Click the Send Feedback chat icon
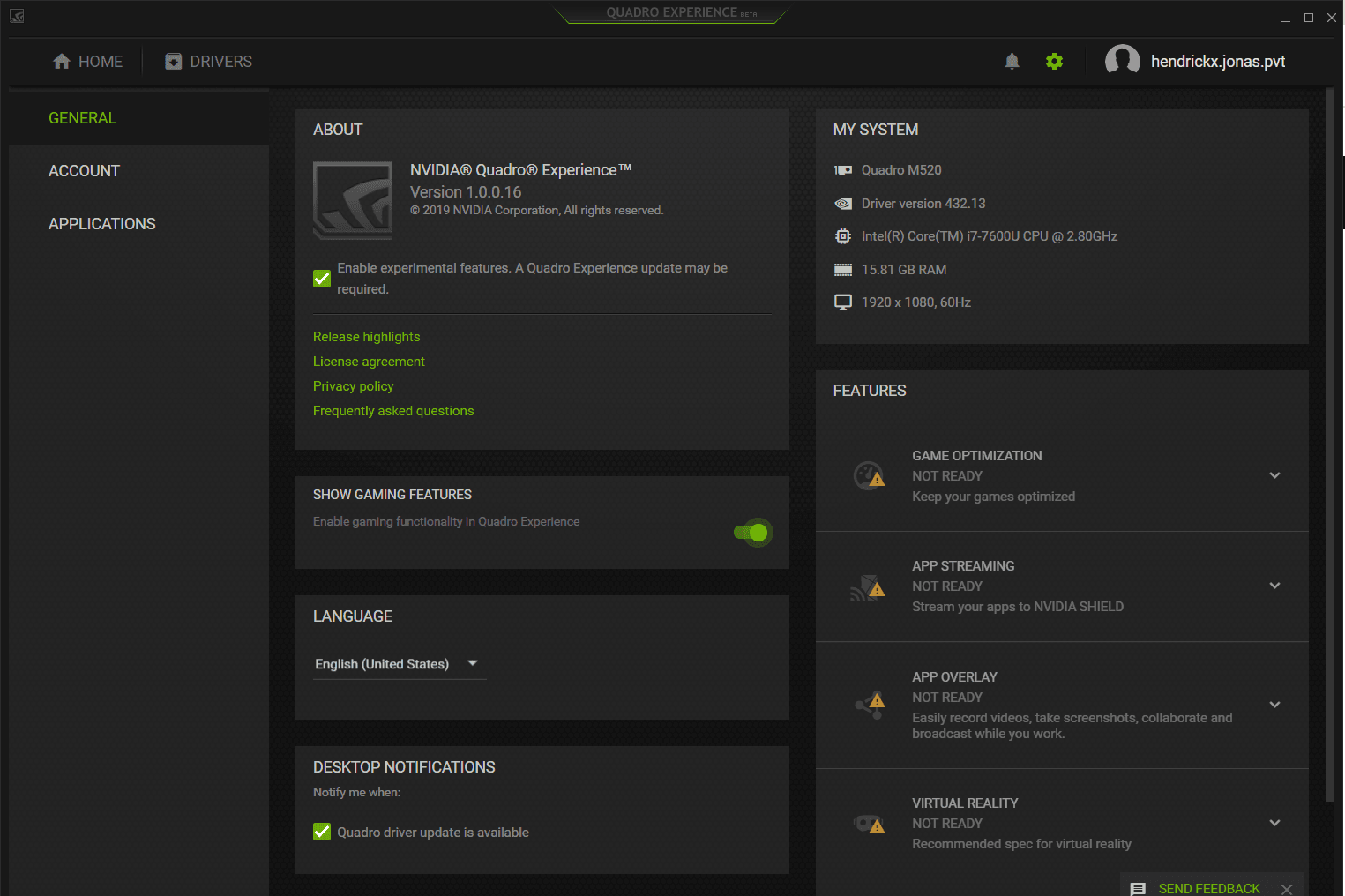This screenshot has height=896, width=1345. tap(1138, 888)
